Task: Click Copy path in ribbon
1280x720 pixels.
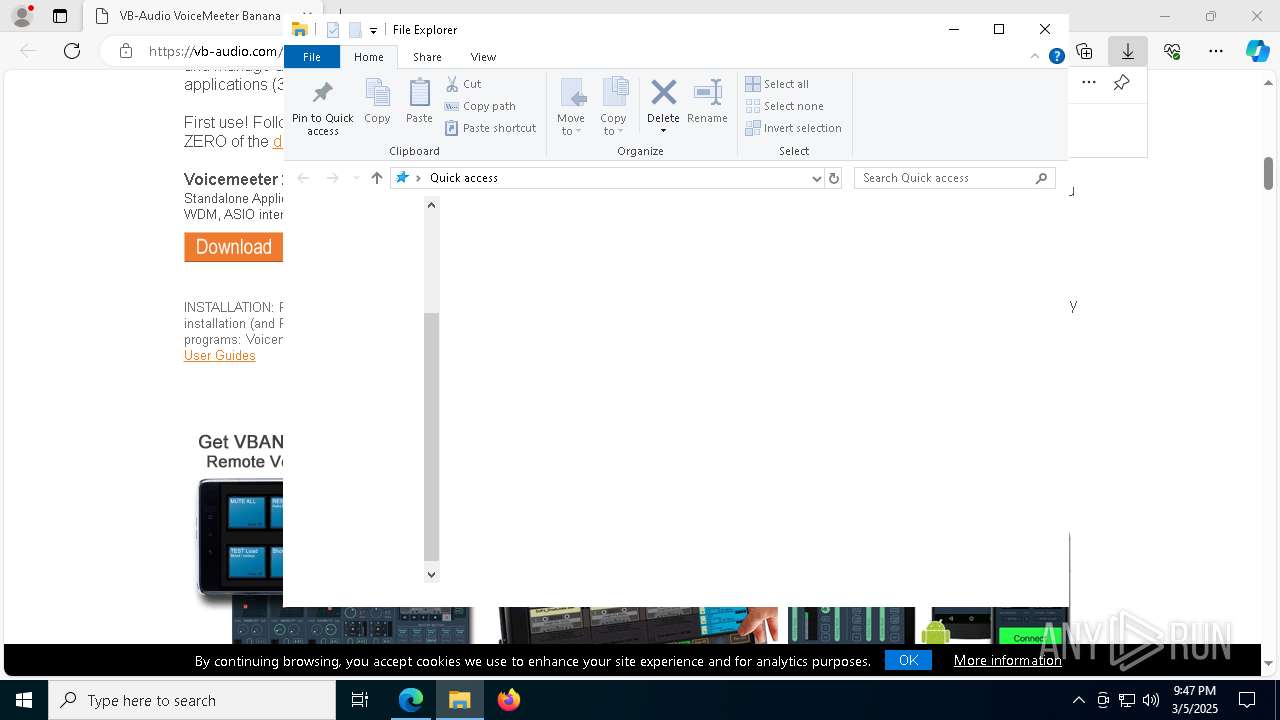Action: pos(480,106)
